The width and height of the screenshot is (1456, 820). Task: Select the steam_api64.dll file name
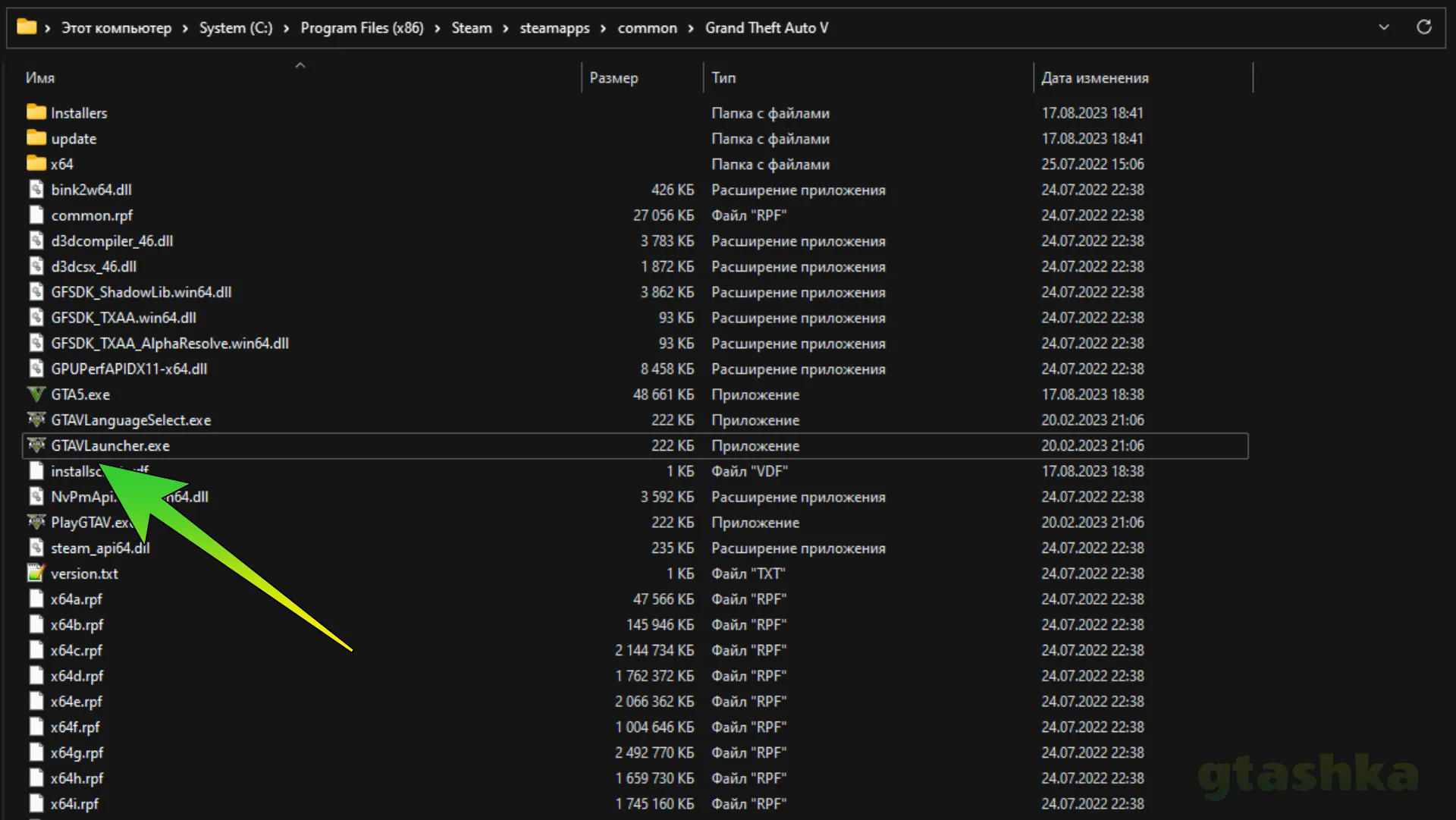pos(100,548)
